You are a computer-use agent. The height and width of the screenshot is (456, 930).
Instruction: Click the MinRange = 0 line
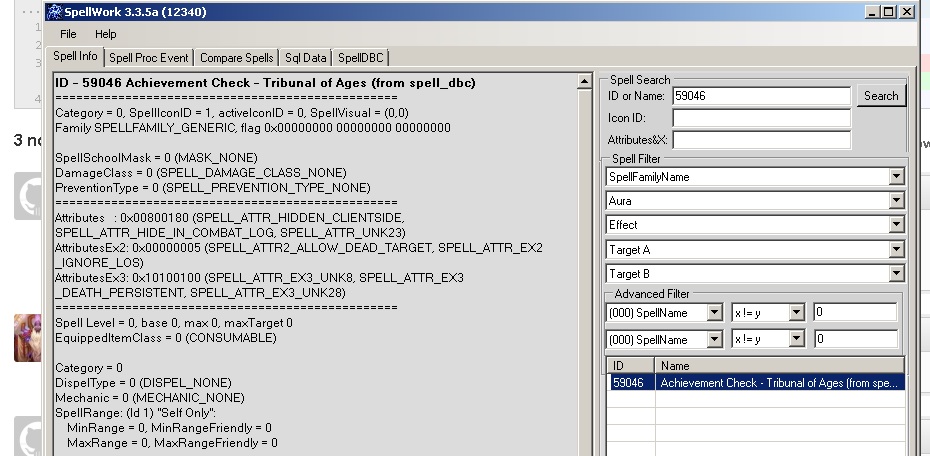(x=169, y=428)
